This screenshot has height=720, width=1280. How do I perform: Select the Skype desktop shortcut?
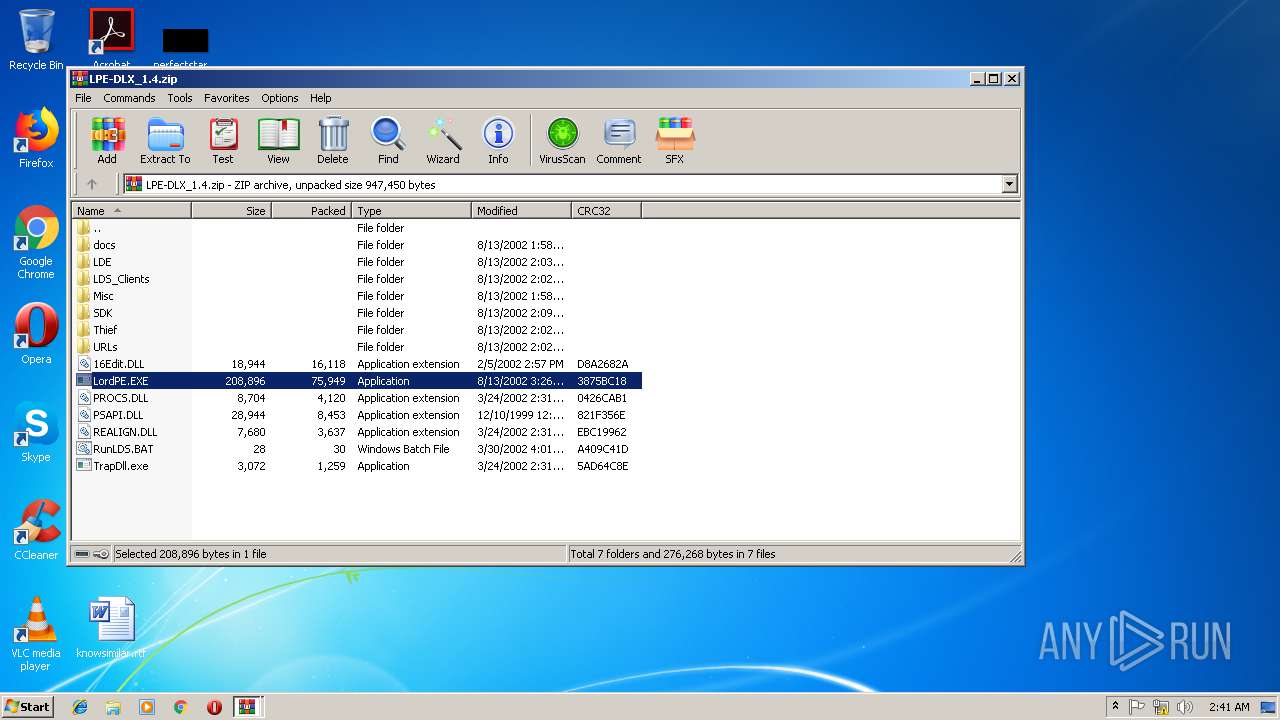click(x=36, y=433)
